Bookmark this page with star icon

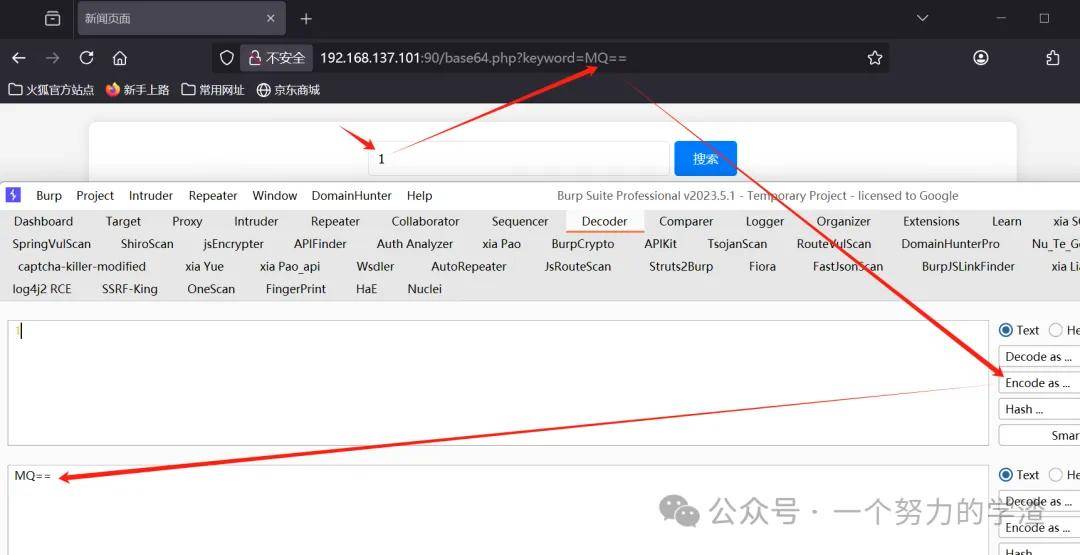point(875,58)
